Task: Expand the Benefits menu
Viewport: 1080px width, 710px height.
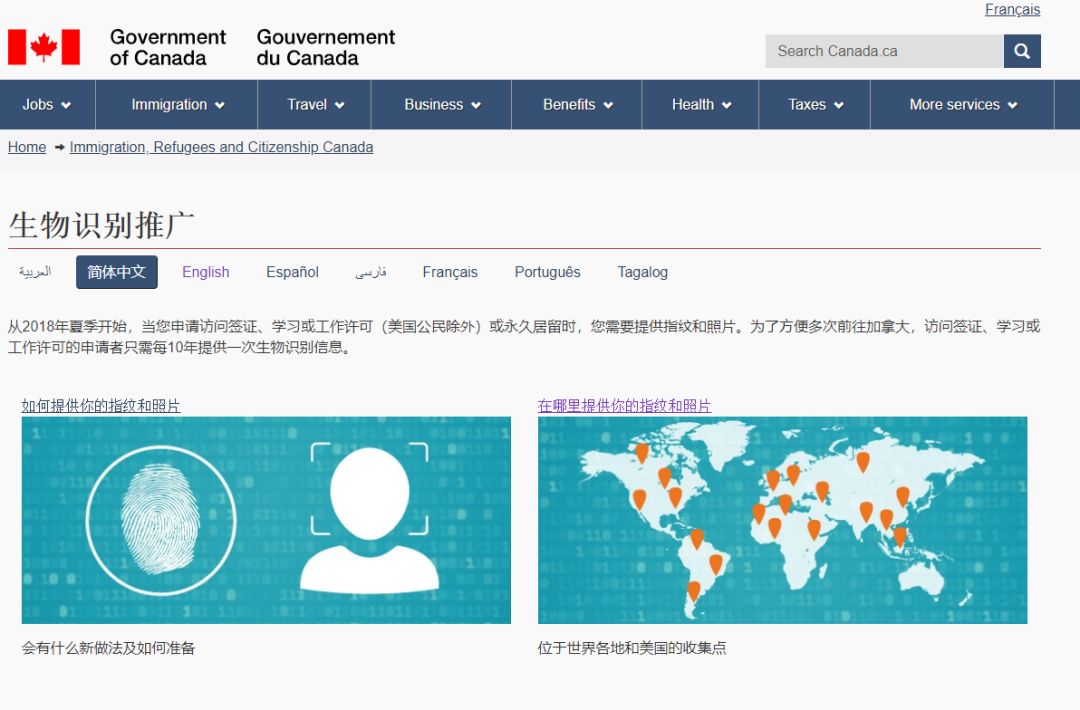Action: [x=577, y=105]
